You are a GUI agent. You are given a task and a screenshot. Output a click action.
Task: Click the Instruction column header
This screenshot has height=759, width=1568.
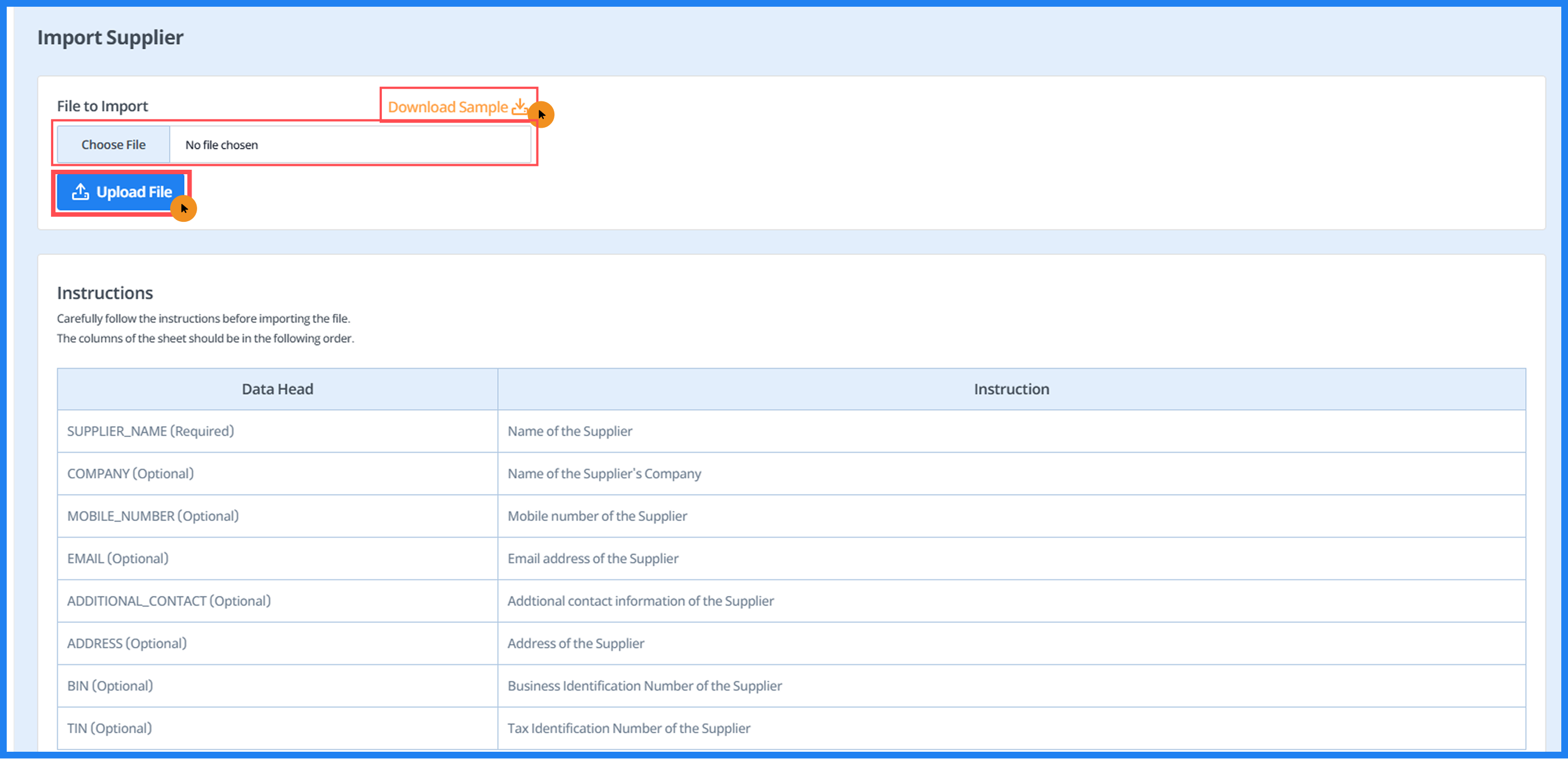(x=1011, y=389)
